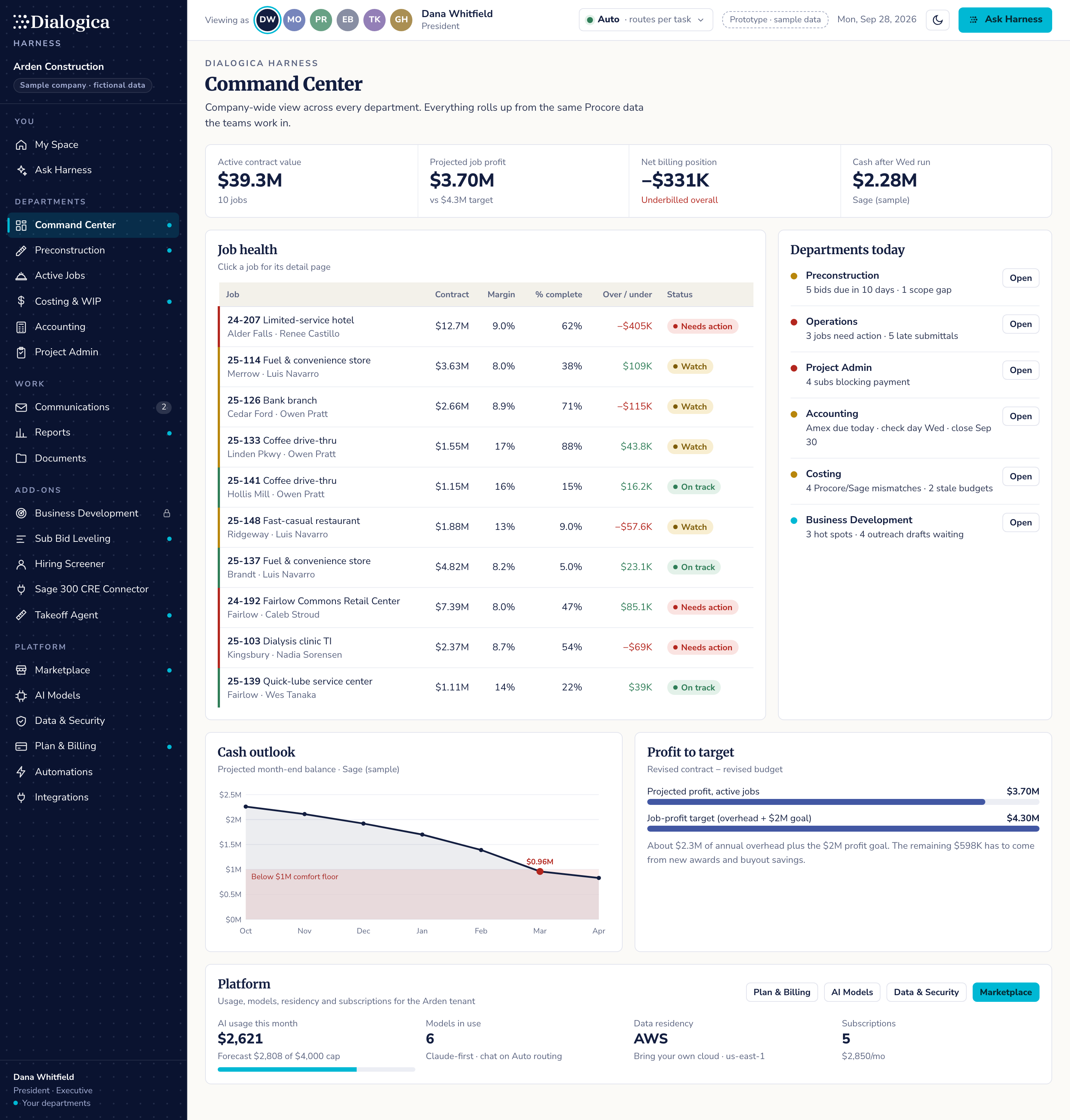Click the teal Marketplace platform button
This screenshot has height=1120, width=1070.
[1006, 992]
